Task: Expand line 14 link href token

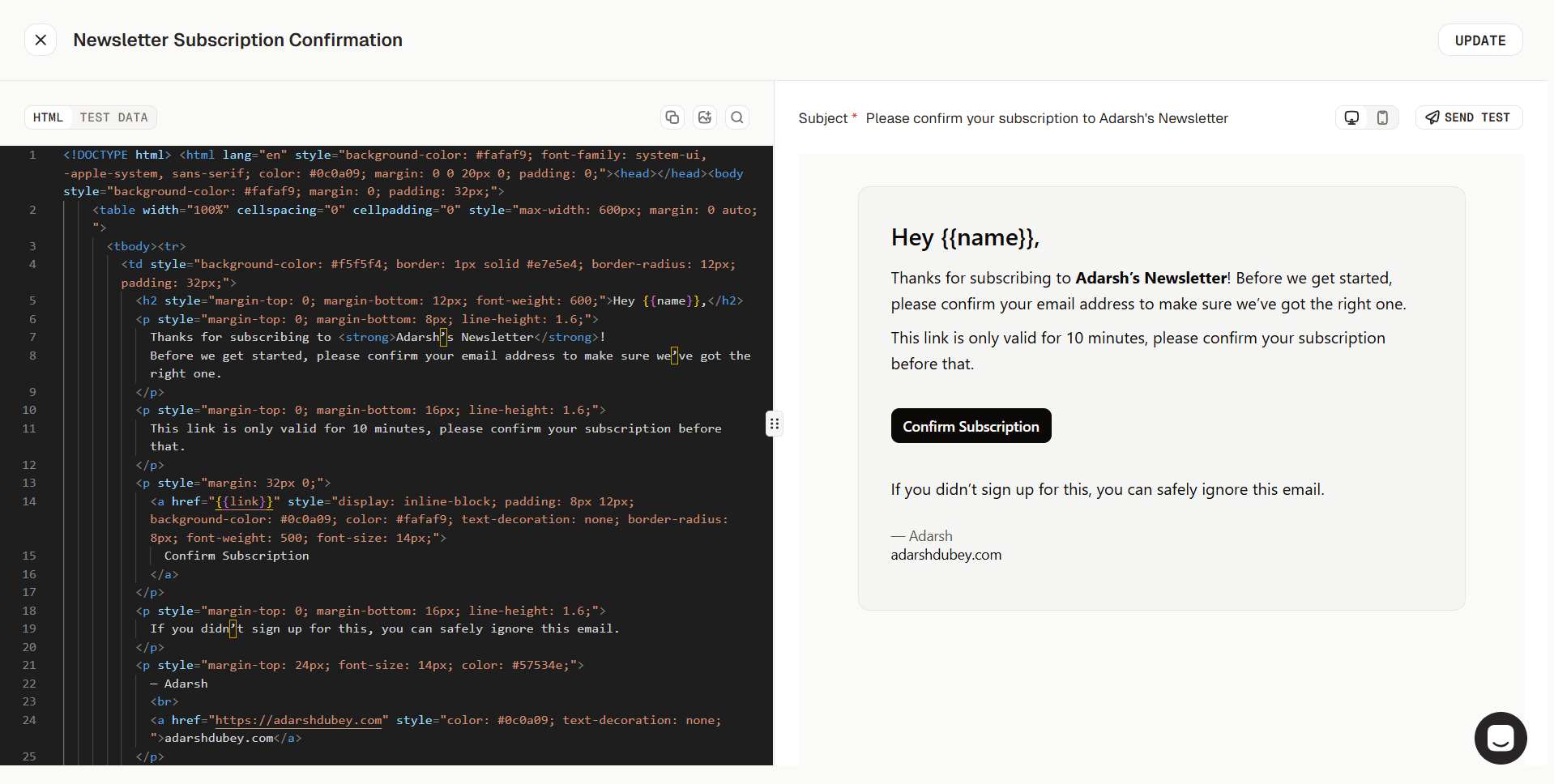Action: [245, 501]
